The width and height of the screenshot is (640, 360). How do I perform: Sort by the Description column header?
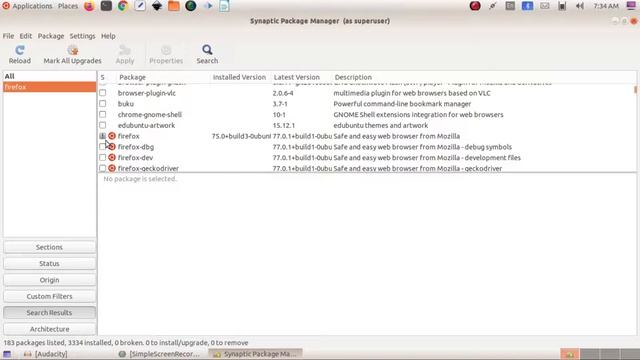point(484,77)
